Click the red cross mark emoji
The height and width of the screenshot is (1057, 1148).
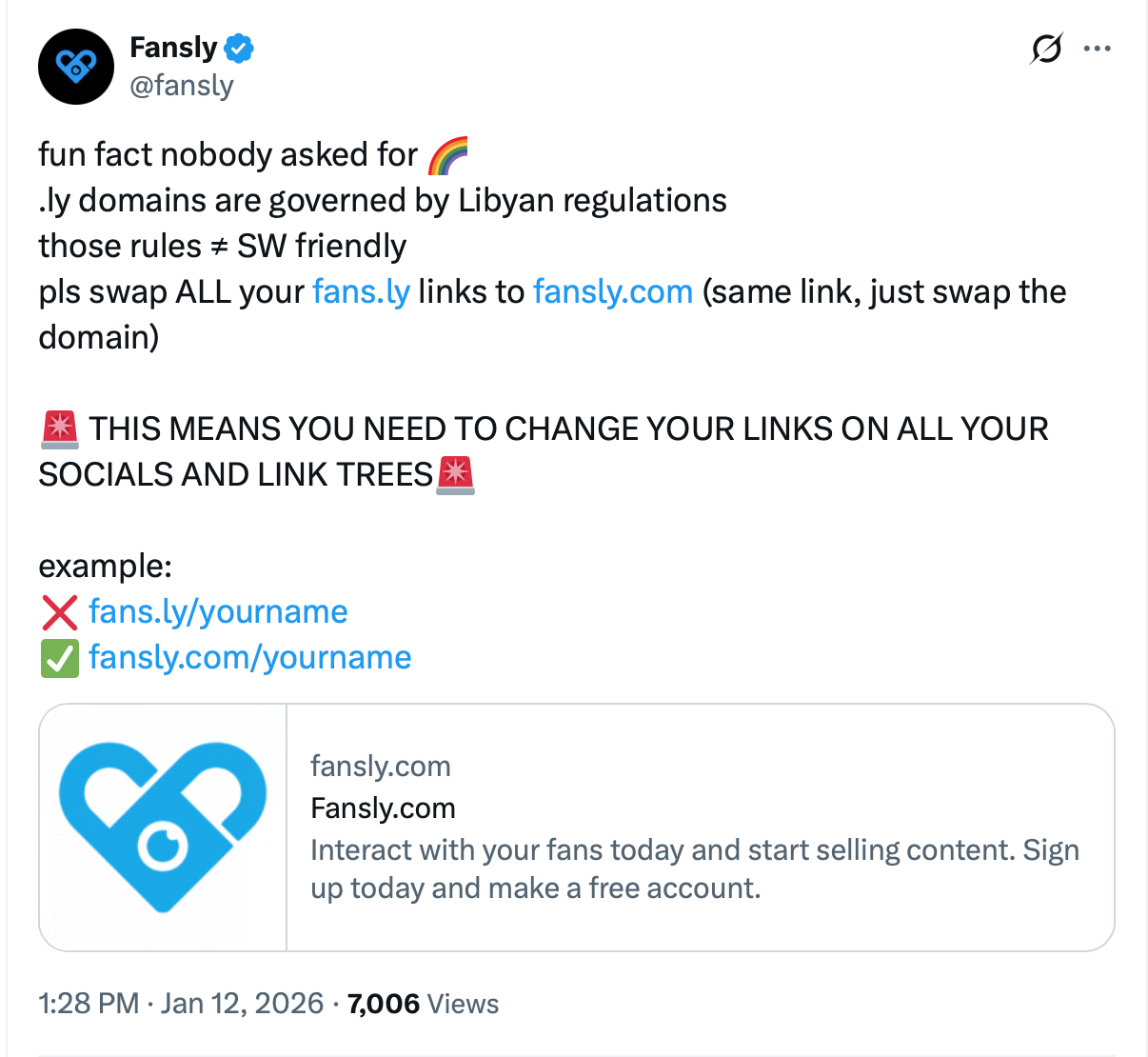pyautogui.click(x=59, y=612)
